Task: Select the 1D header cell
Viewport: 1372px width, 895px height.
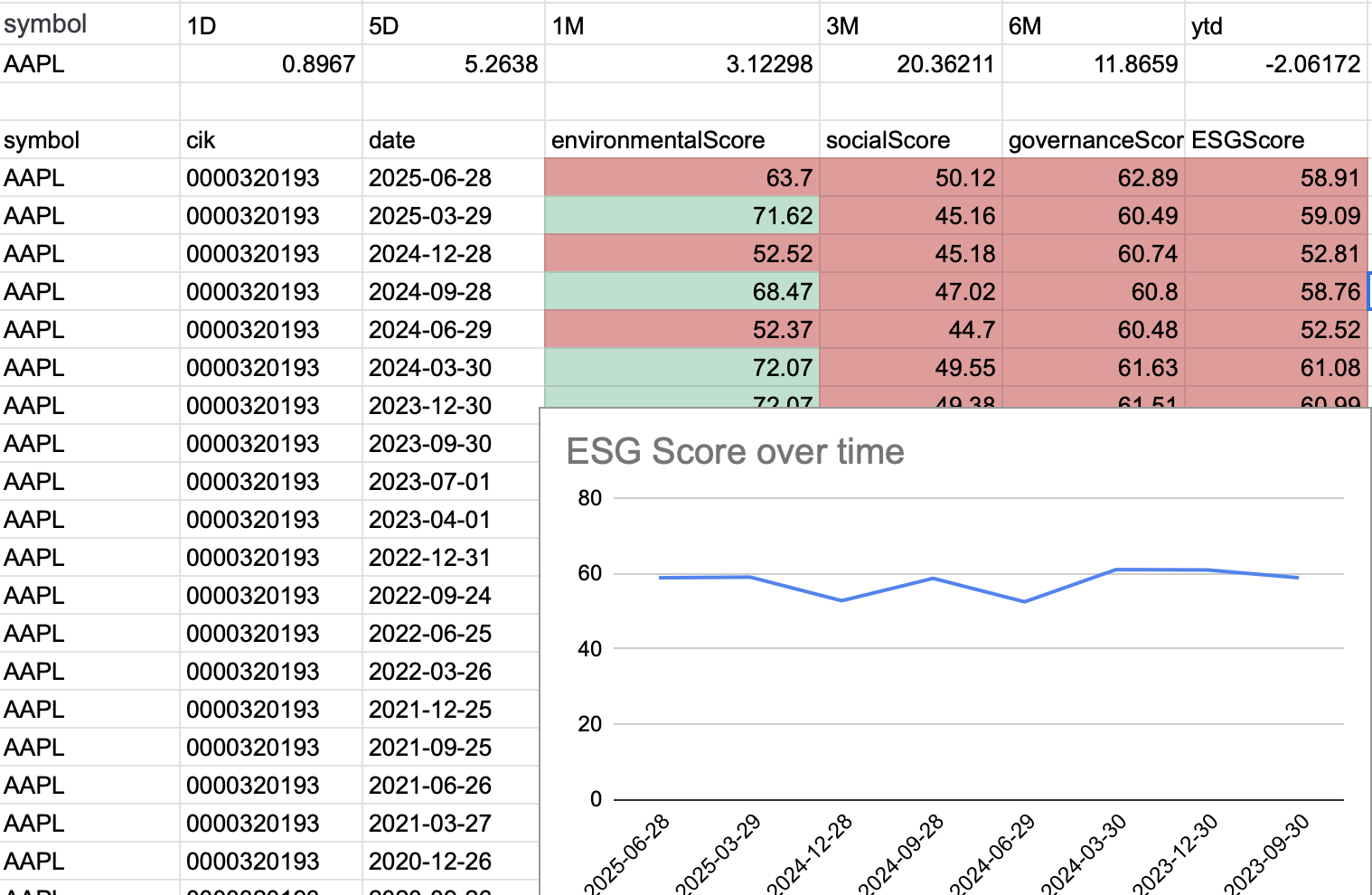Action: 271,25
